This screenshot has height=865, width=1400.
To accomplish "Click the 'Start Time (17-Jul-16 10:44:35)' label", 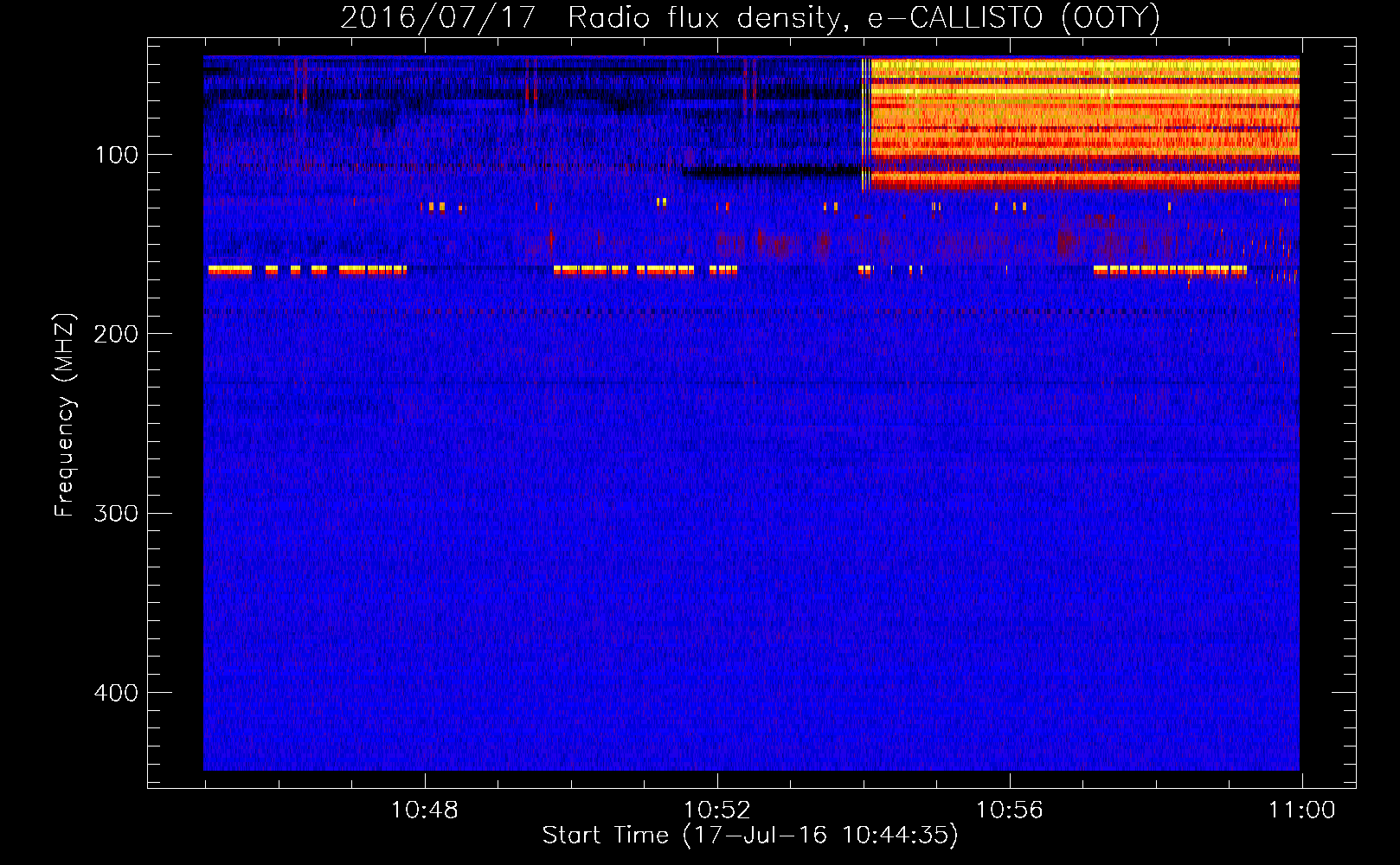I will (x=750, y=836).
